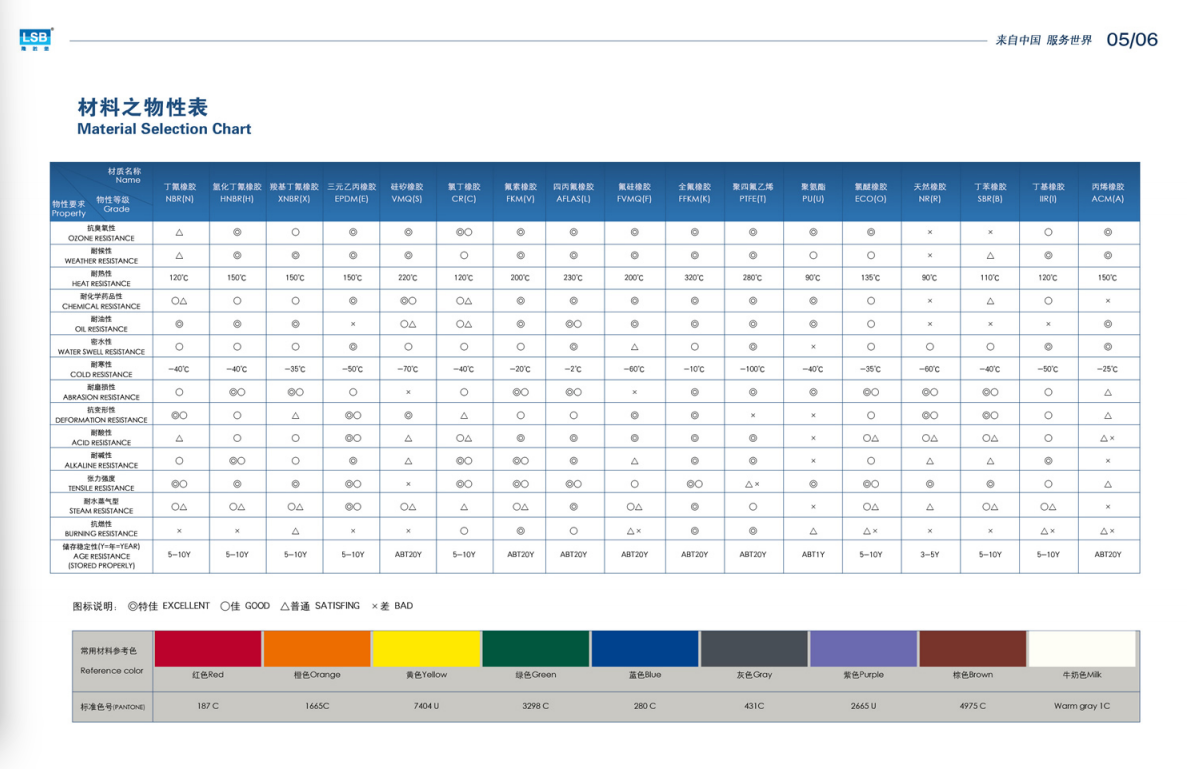
Task: Click the Material Selection Chart title
Action: point(164,129)
